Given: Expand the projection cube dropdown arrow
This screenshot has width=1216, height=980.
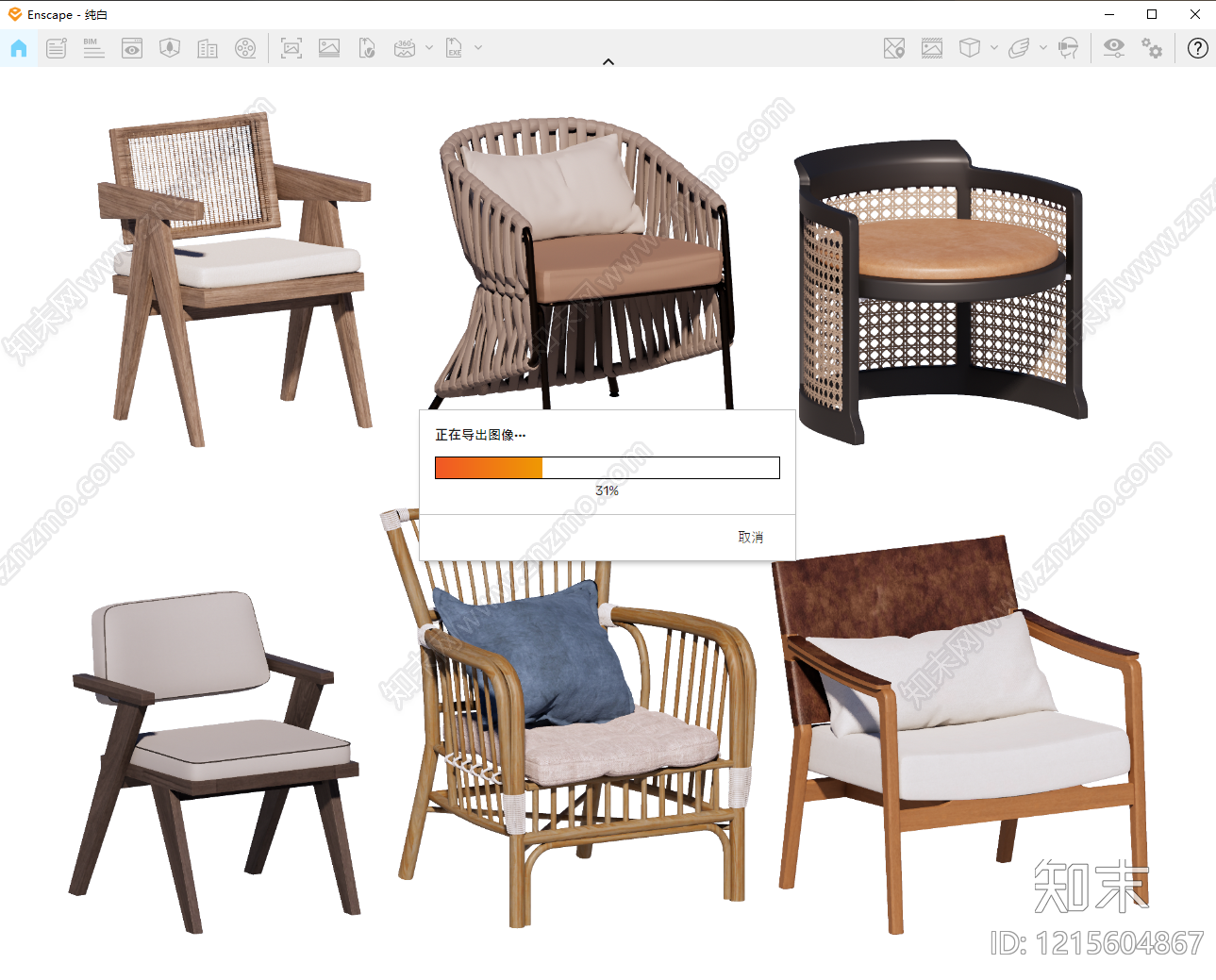Looking at the screenshot, I should click(x=994, y=48).
